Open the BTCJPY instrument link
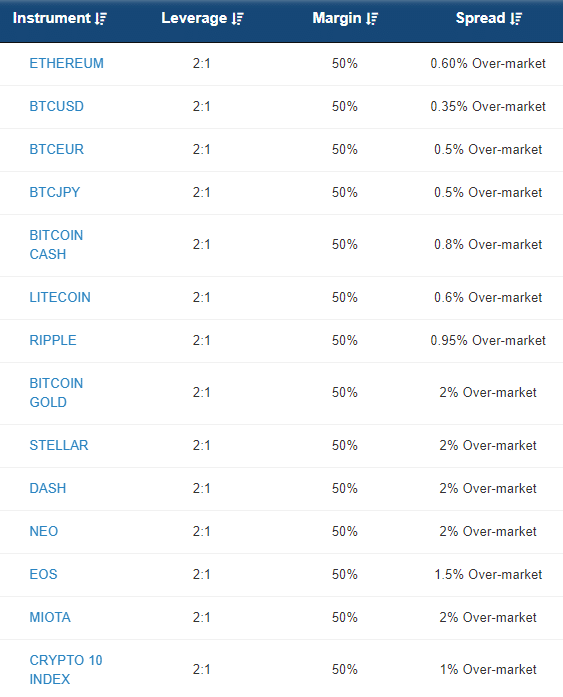 (x=55, y=192)
